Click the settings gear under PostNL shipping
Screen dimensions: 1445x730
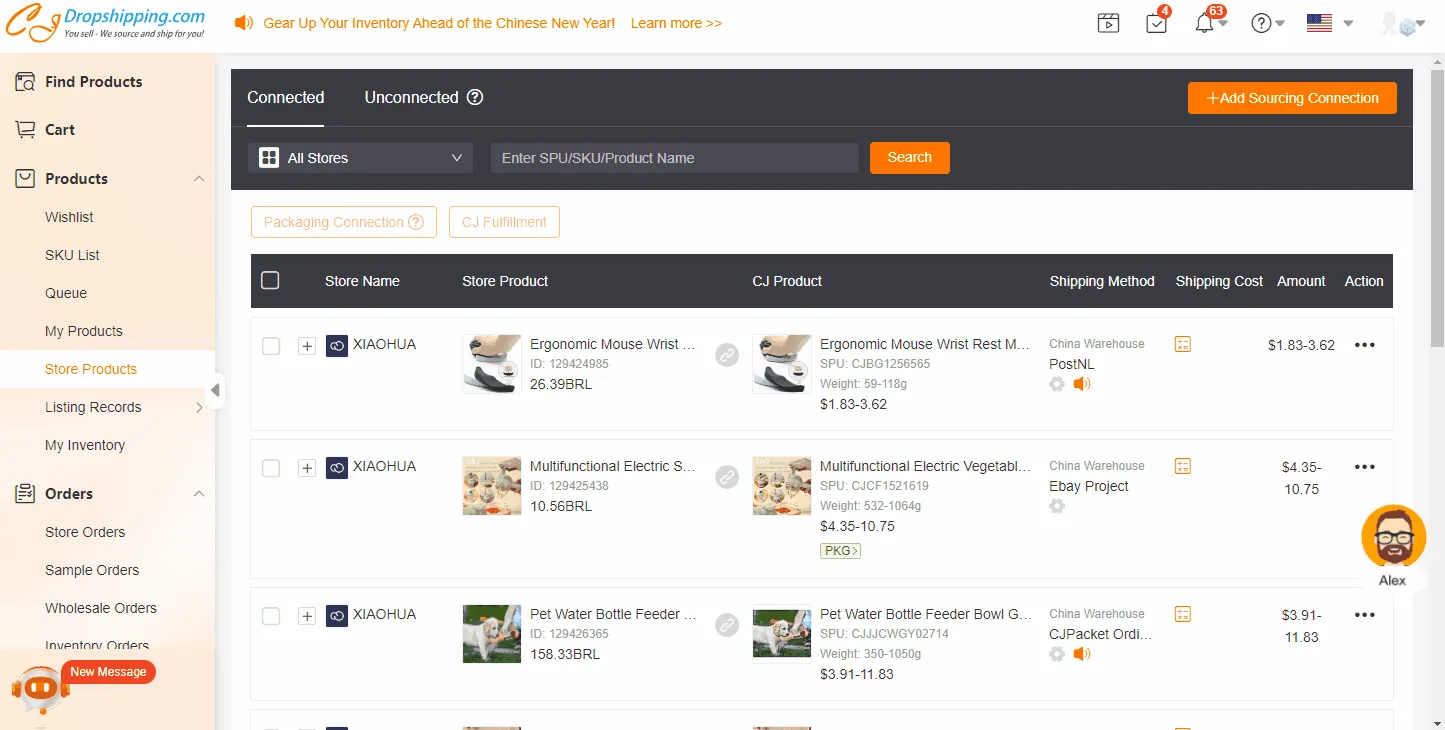click(1057, 384)
